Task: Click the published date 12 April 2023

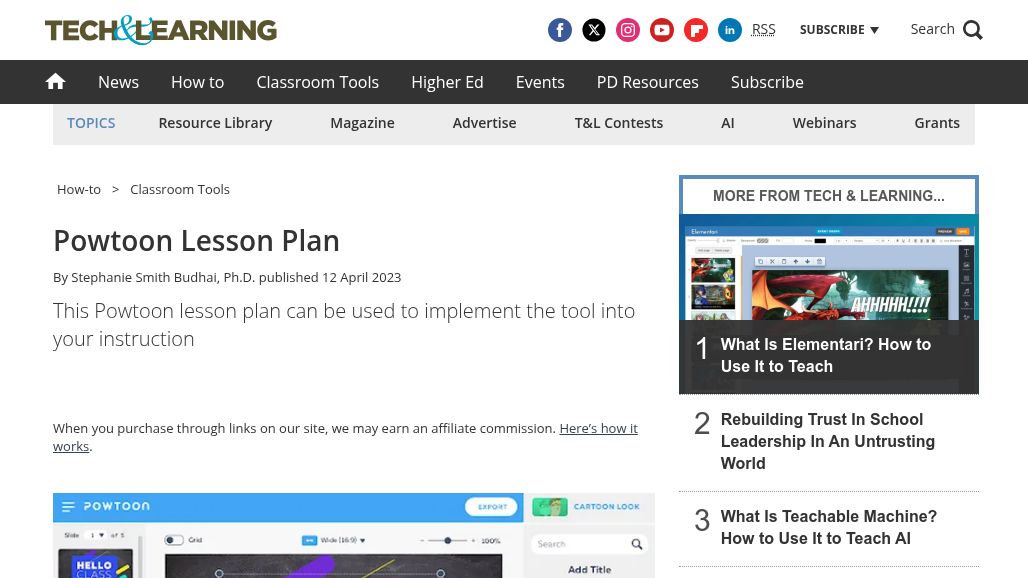Action: coord(361,277)
